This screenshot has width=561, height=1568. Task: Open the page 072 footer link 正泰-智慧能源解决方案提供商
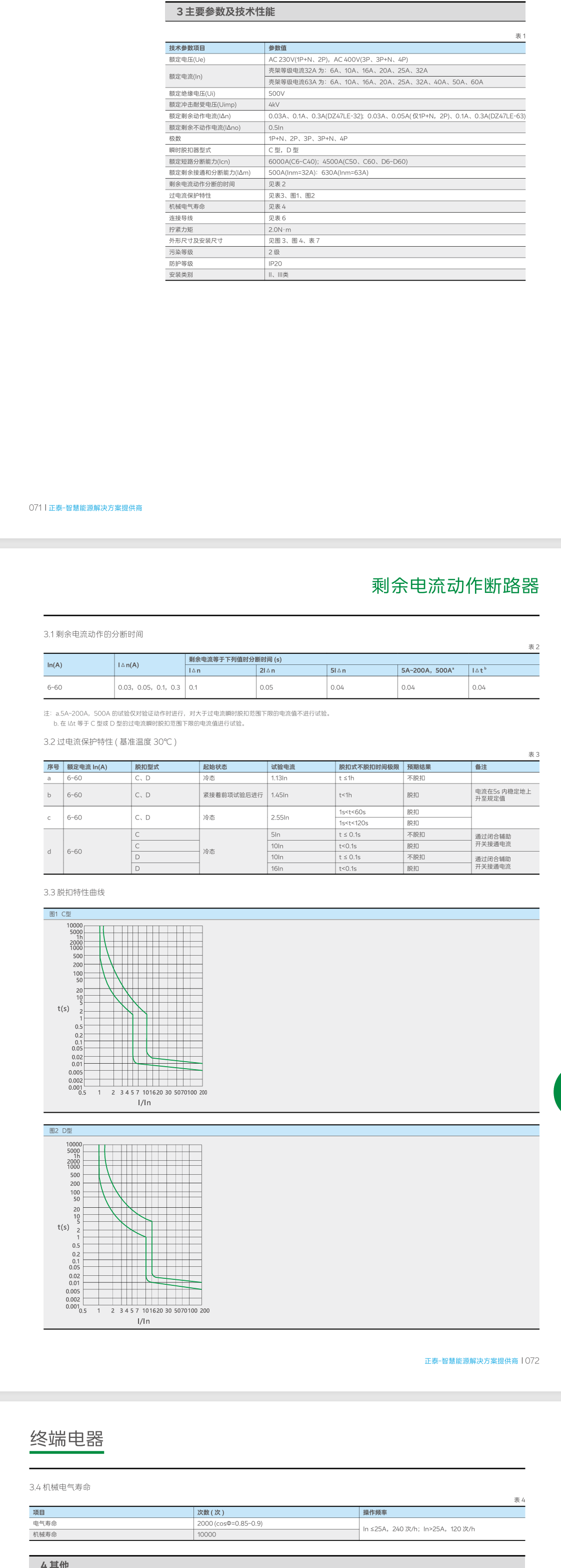coord(471,1360)
